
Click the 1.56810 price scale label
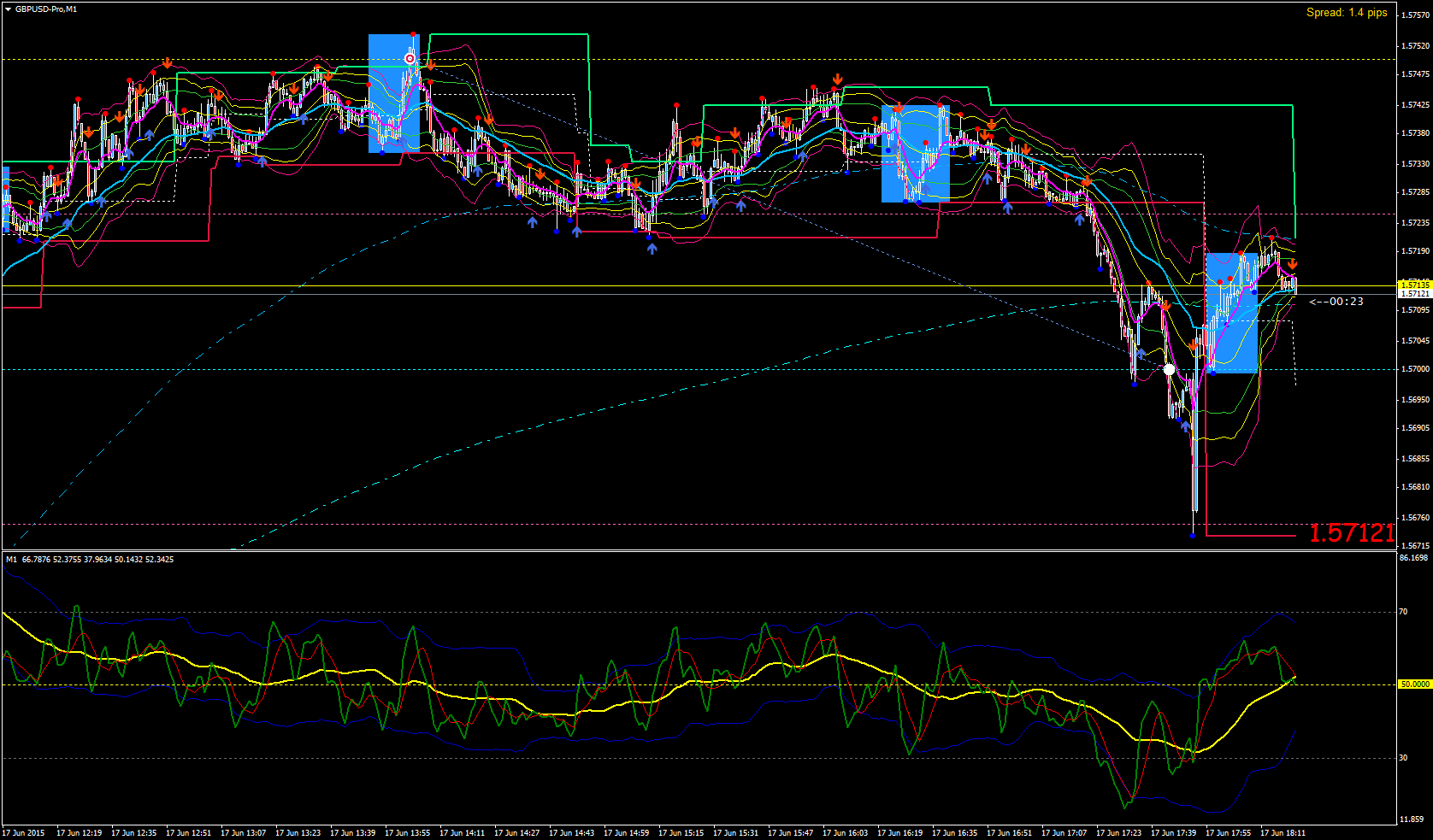(1416, 487)
